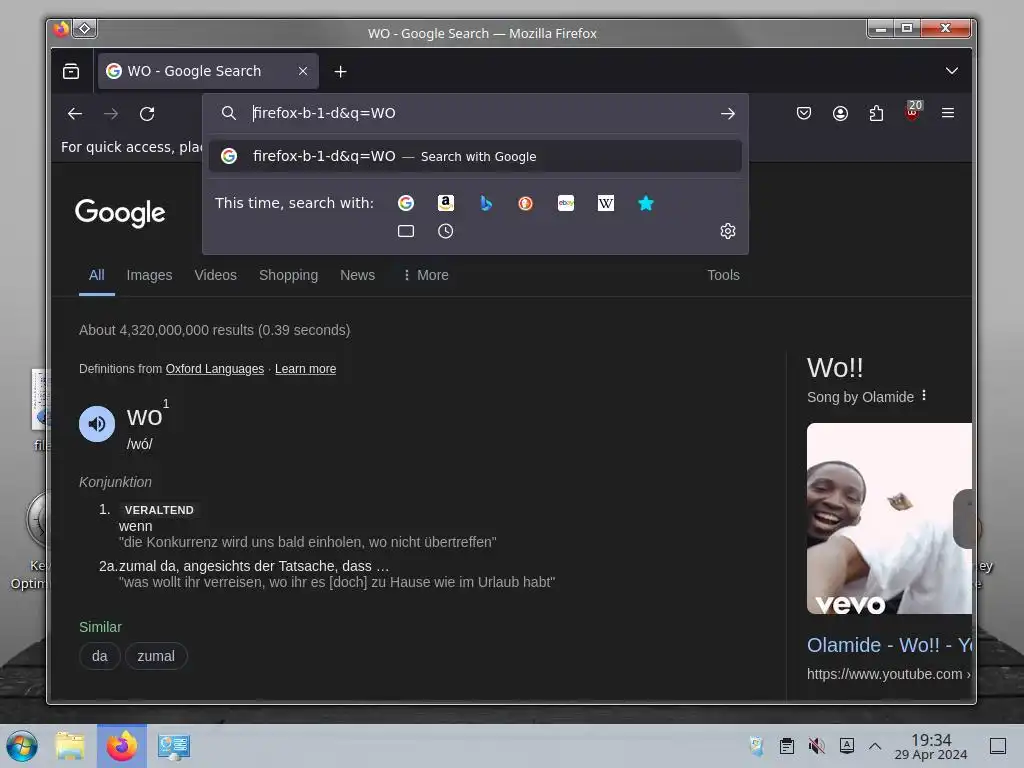Switch to the Videos tab
1024x768 pixels.
216,276
